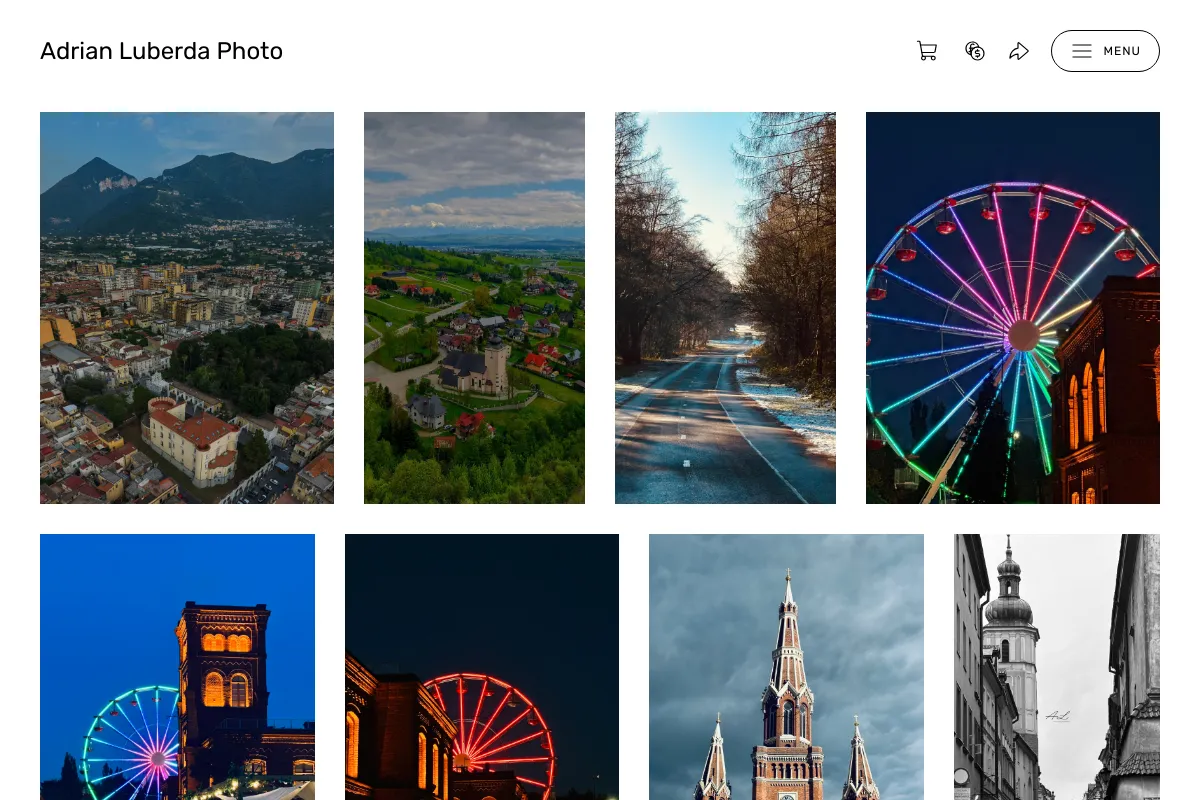Image resolution: width=1200 pixels, height=800 pixels.
Task: Click the word MENU in header
Action: (x=1122, y=51)
